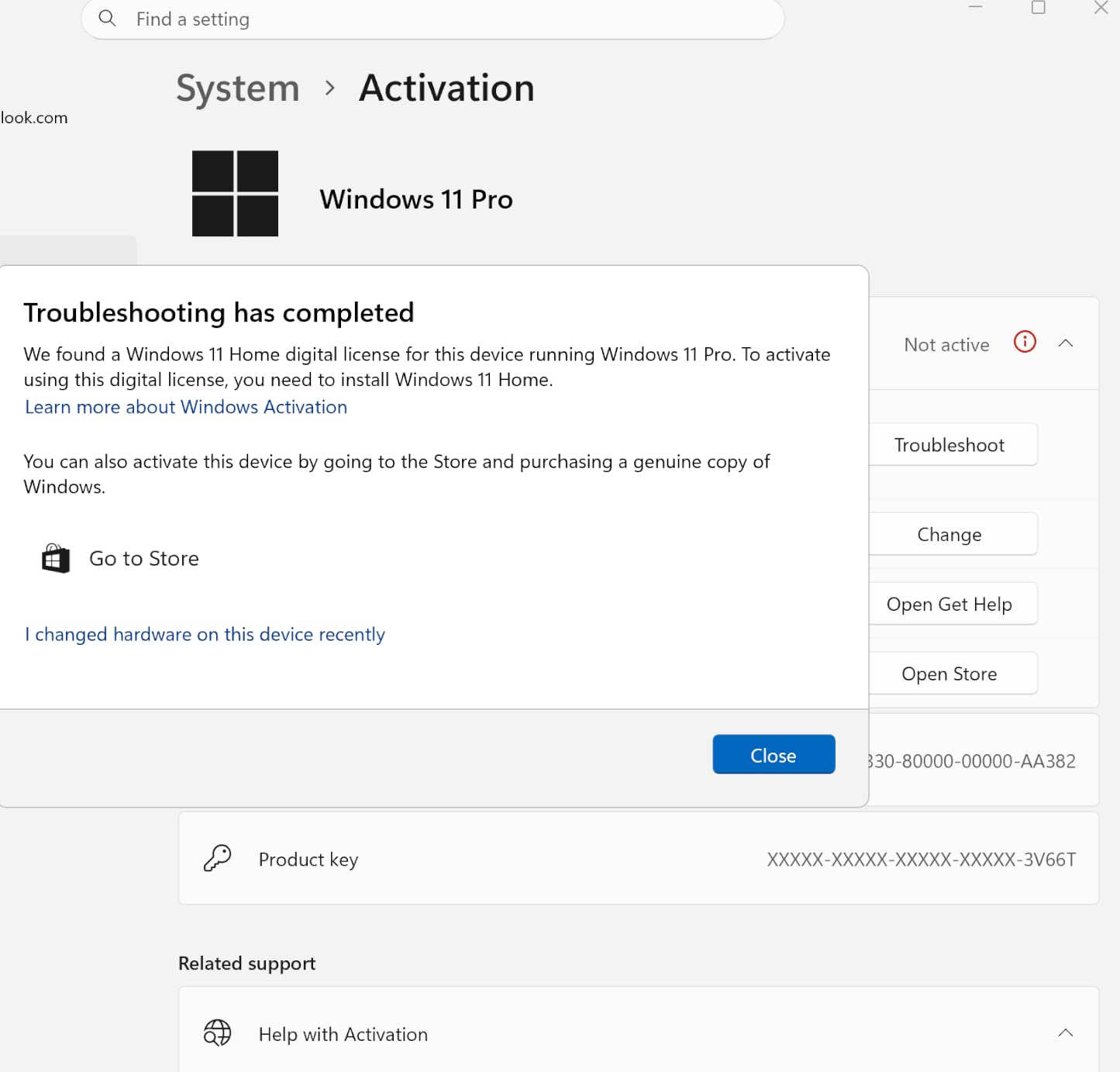Click into the Find a setting field

tap(432, 19)
